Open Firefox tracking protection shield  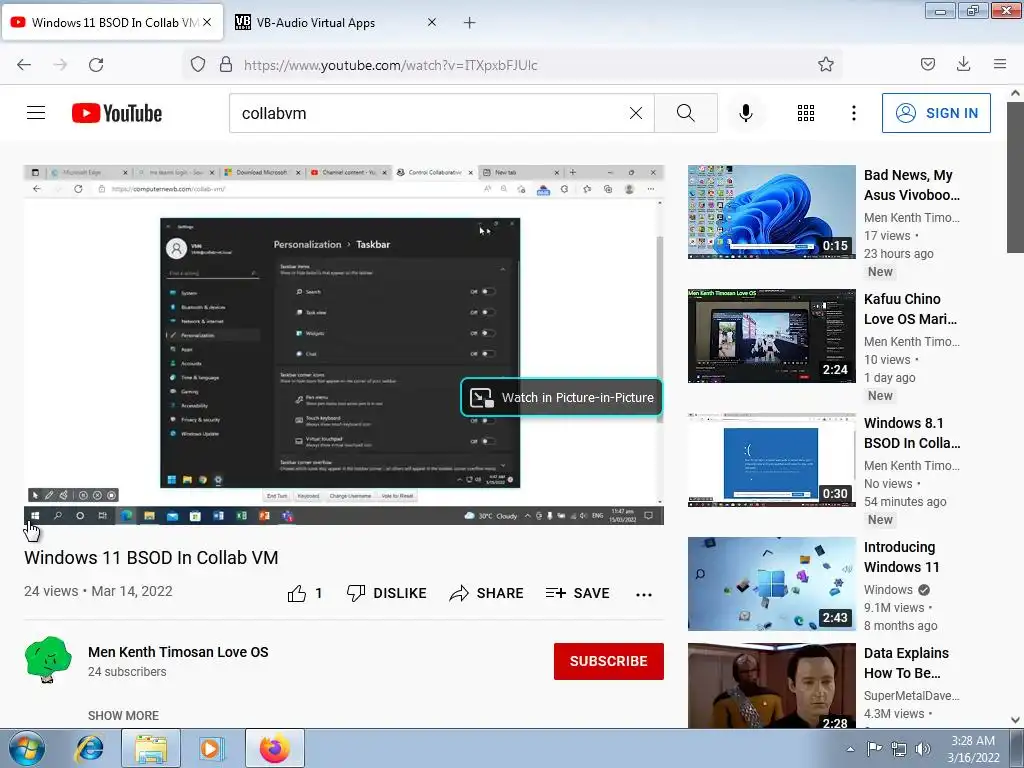[x=198, y=65]
